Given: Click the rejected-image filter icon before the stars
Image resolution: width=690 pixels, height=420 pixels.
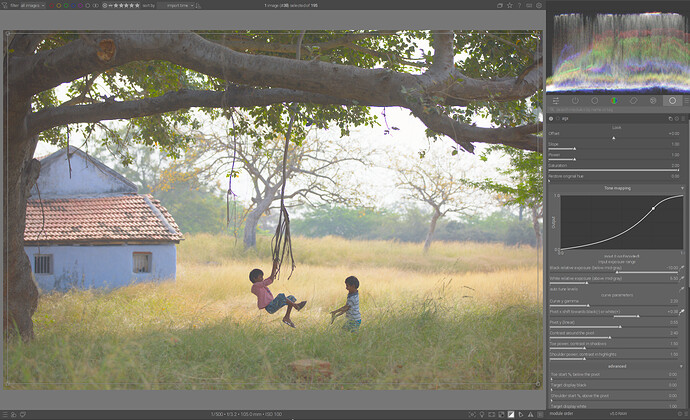Looking at the screenshot, I should [x=105, y=5].
